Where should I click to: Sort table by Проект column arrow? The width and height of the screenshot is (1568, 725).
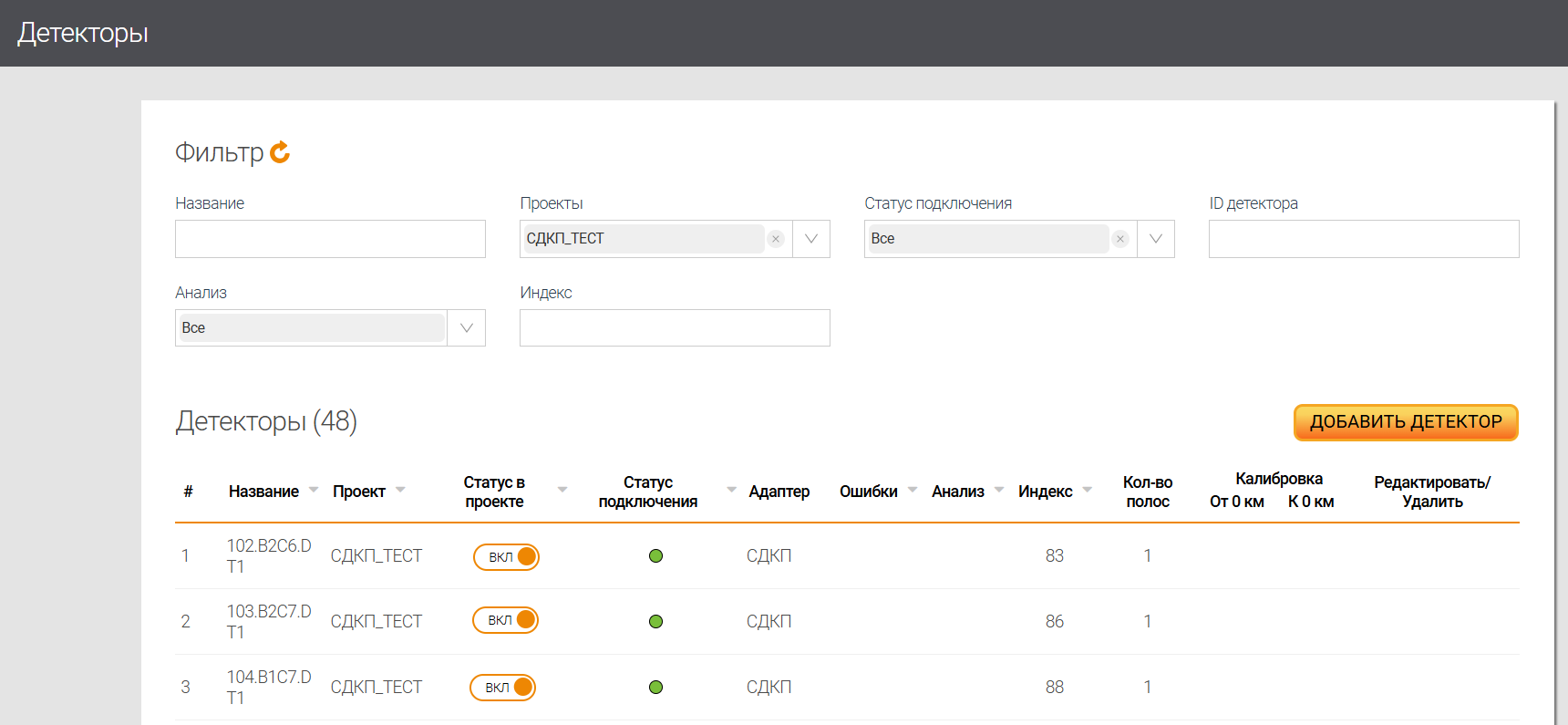pyautogui.click(x=400, y=491)
